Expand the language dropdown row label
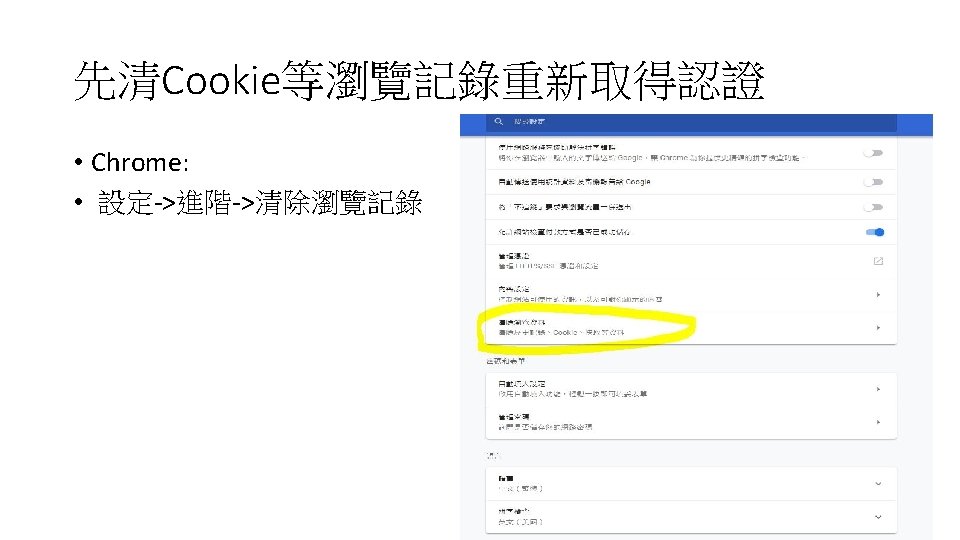Screen dimensions: 960x540 click(x=520, y=484)
